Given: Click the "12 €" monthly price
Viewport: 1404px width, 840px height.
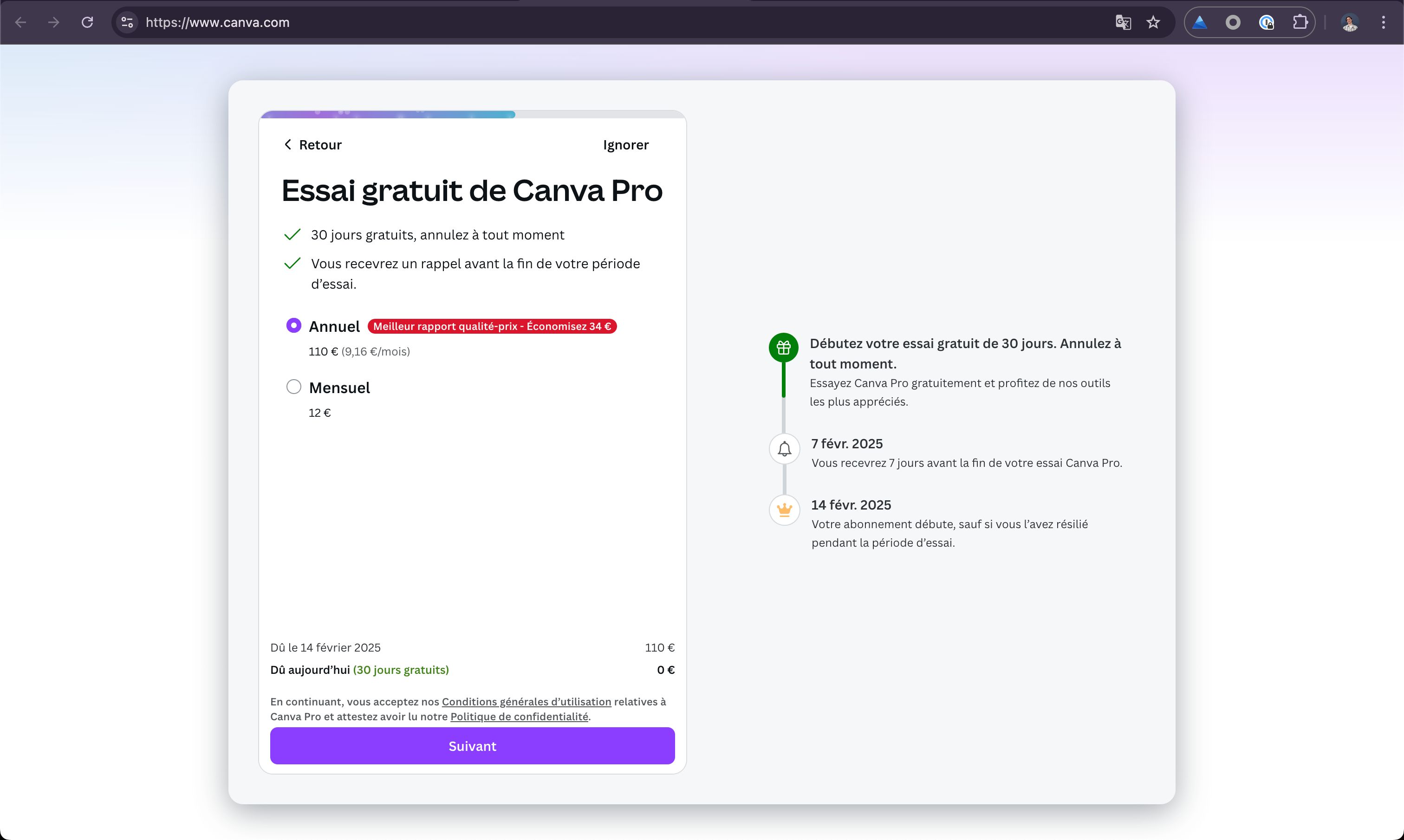Looking at the screenshot, I should click(x=319, y=413).
